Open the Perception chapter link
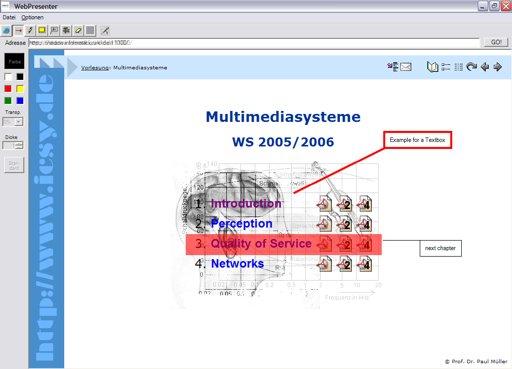512x369 pixels. [242, 224]
